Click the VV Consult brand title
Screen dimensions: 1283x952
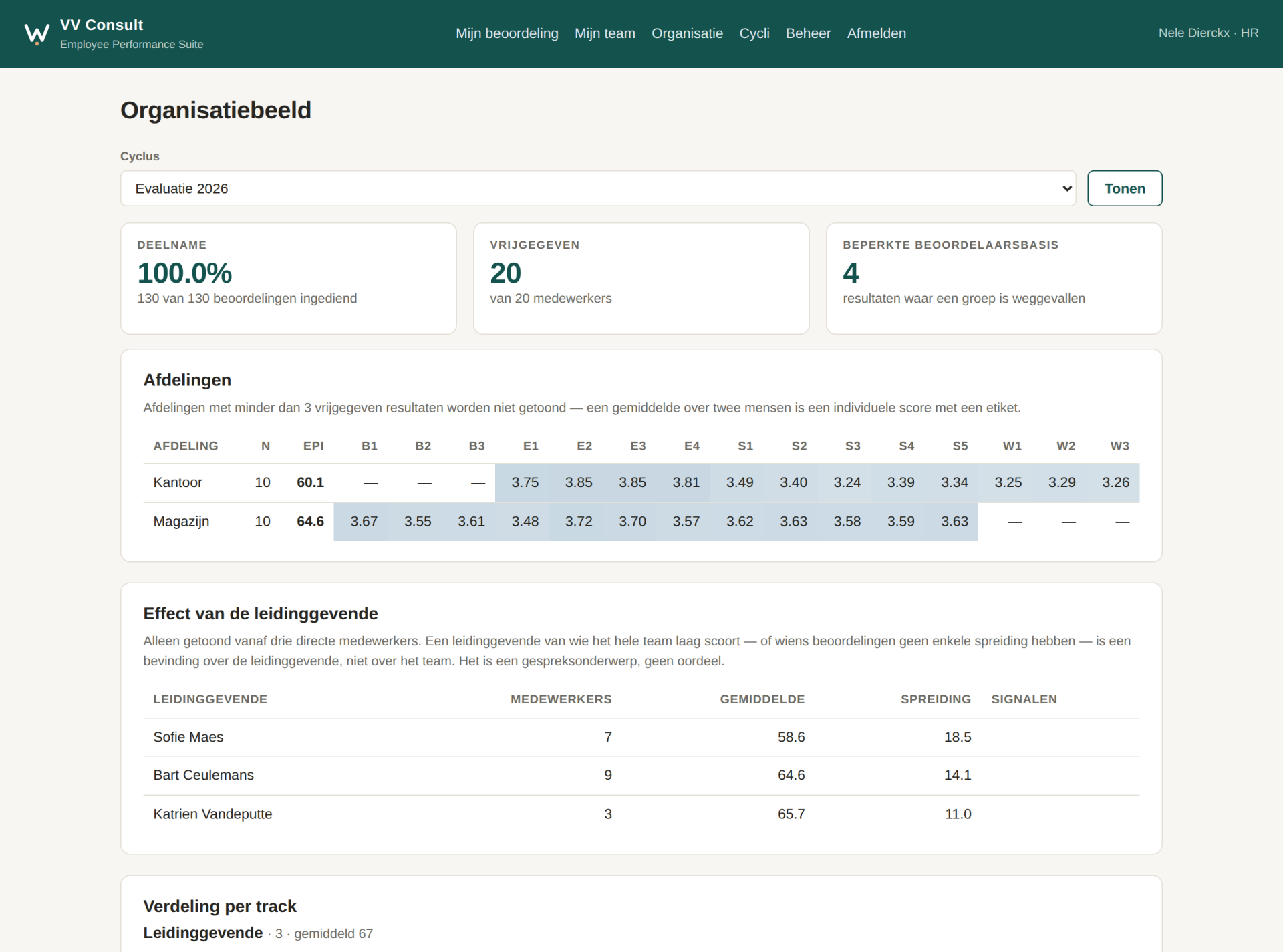102,25
